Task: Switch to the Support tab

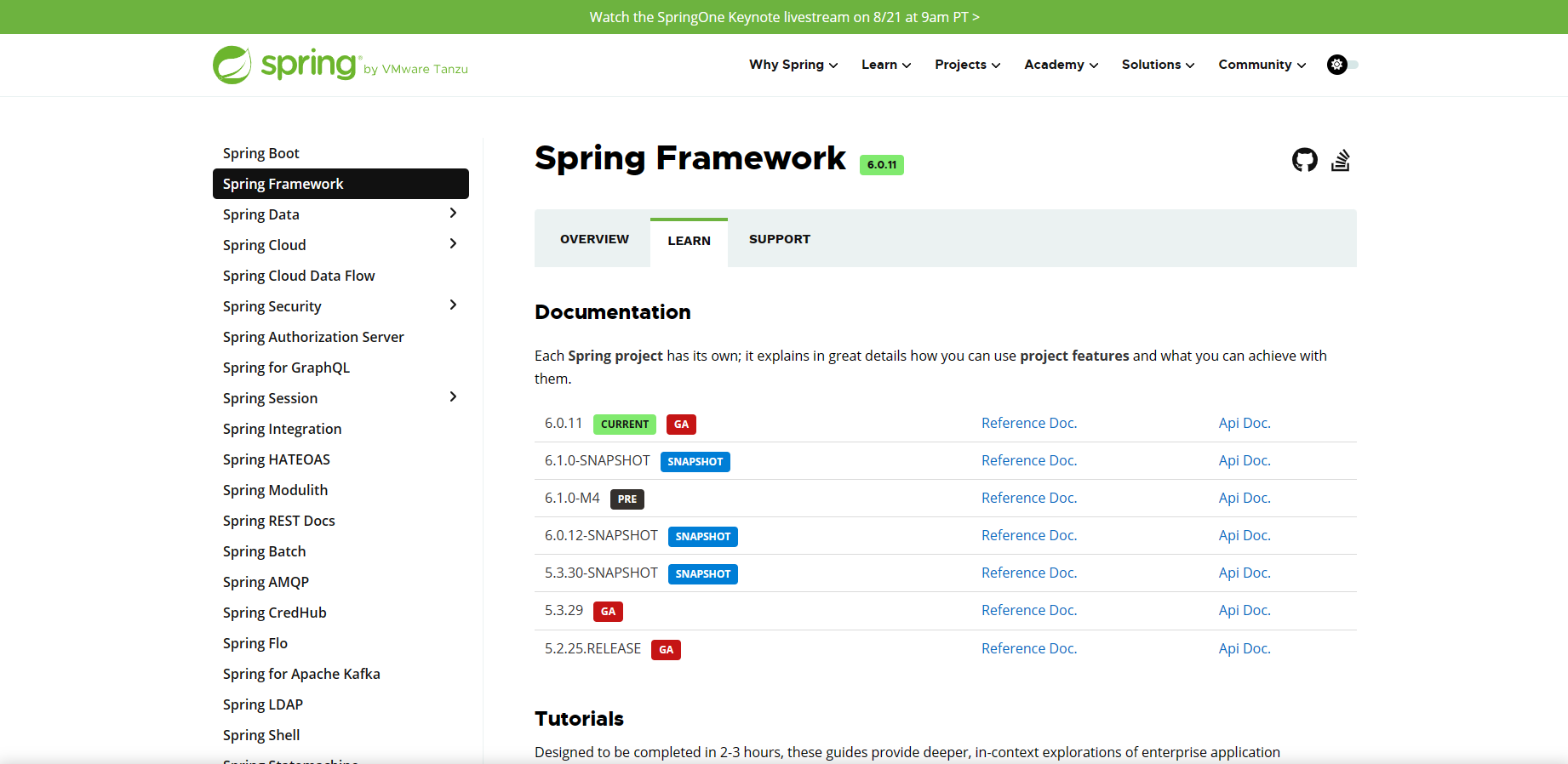Action: tap(780, 239)
